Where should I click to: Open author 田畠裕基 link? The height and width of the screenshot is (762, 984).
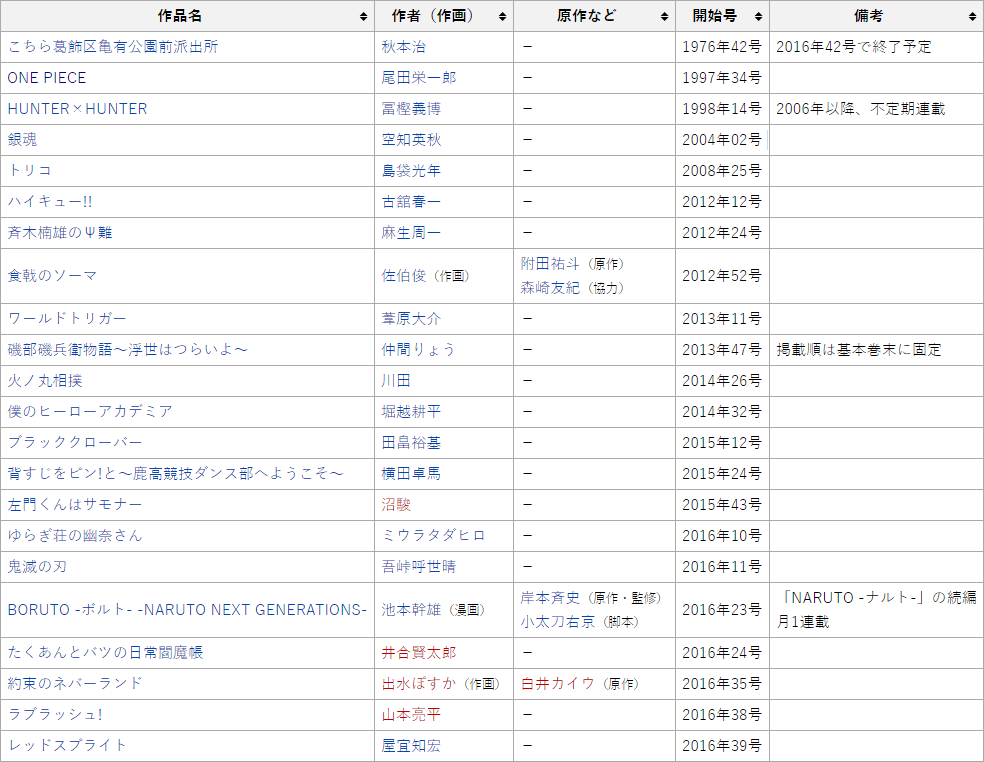pos(411,443)
